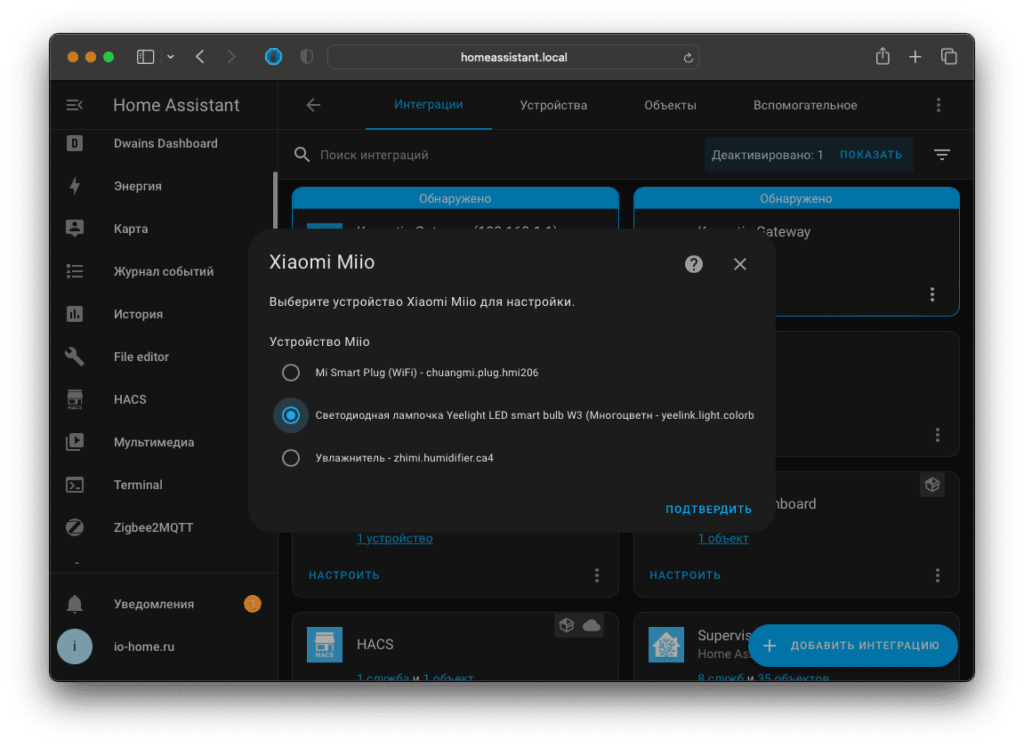Select Mi Smart Plug (WiFi) radio option
The image size is (1024, 747).
[291, 373]
